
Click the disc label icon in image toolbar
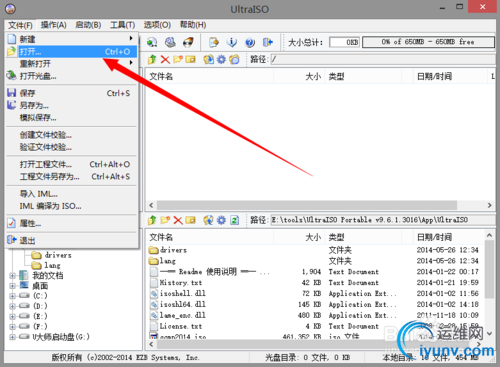(234, 60)
